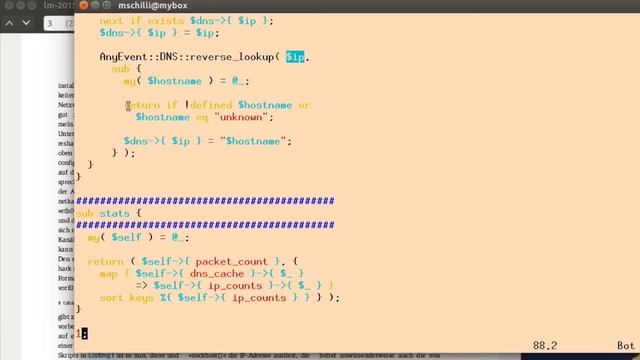
Task: Click the dns_cache hash key
Action: pos(217,273)
